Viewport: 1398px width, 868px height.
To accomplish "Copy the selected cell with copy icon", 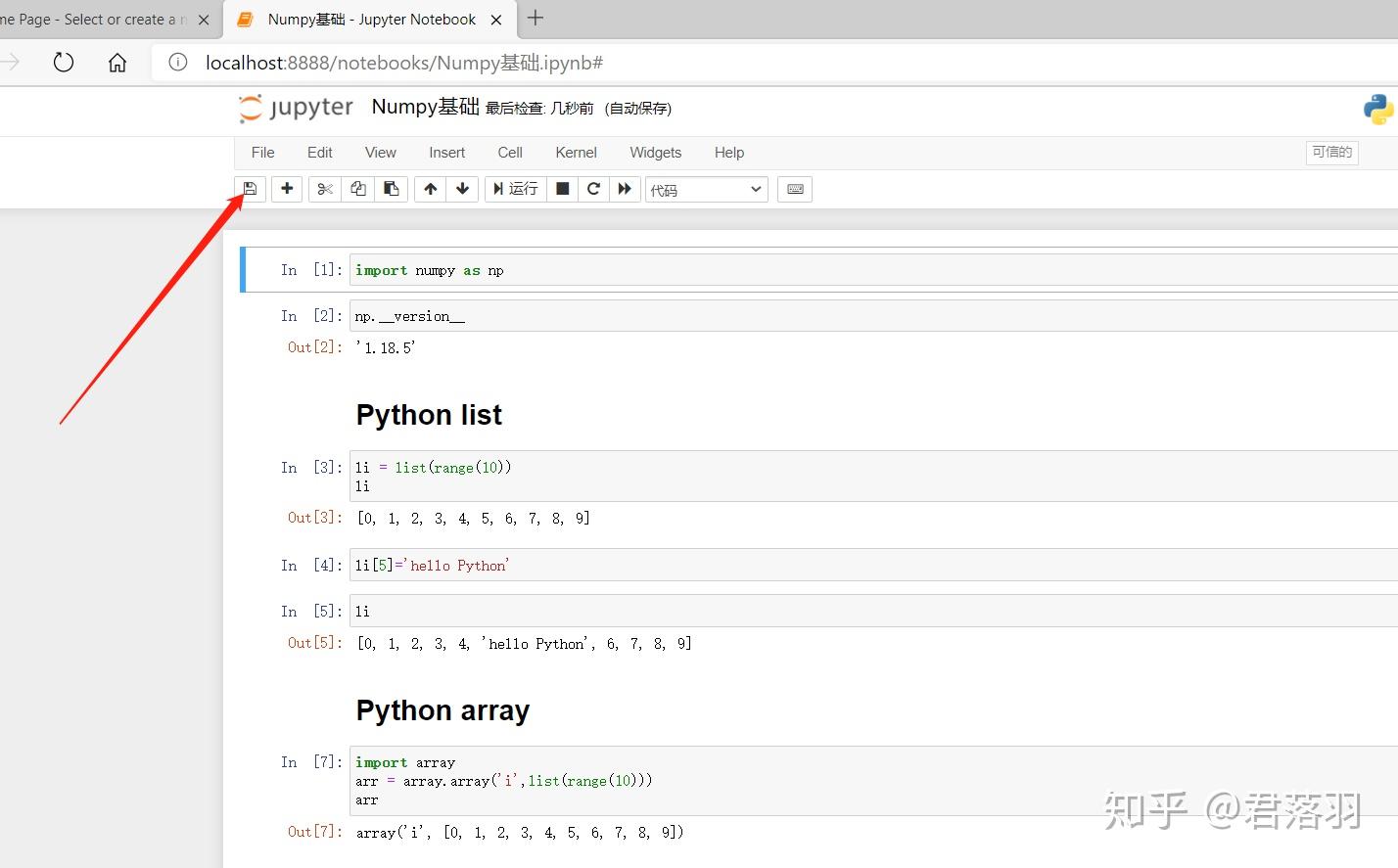I will pos(357,189).
